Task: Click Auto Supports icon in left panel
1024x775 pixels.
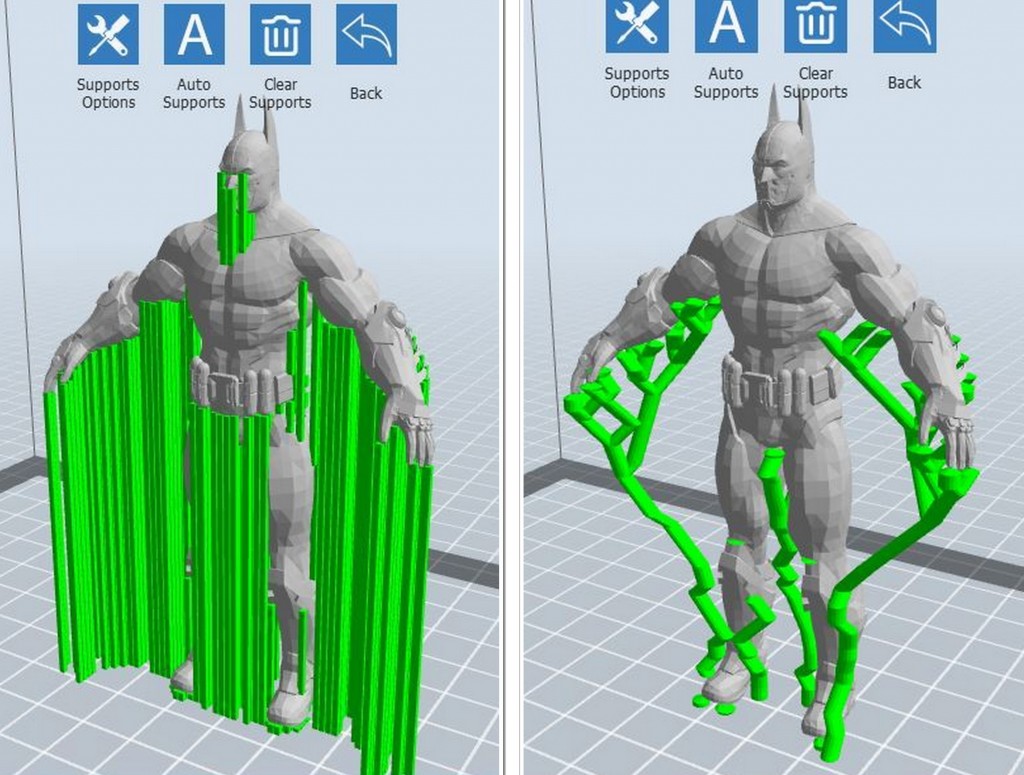Action: tap(195, 34)
